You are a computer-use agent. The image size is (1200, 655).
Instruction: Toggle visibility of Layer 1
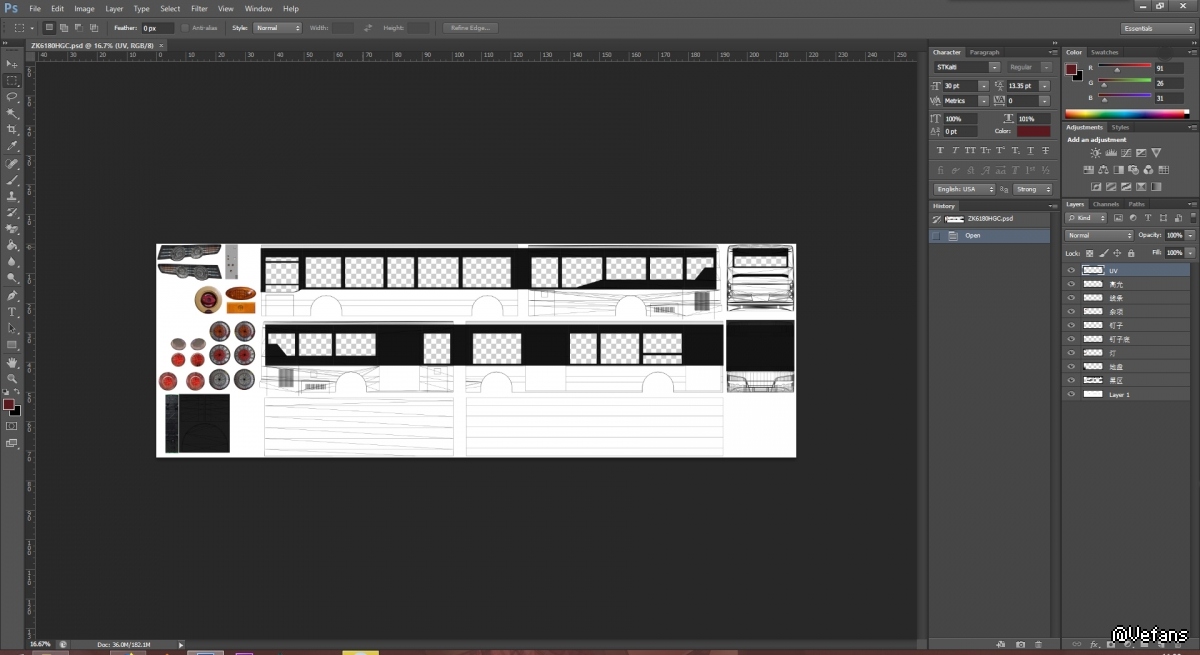1071,394
